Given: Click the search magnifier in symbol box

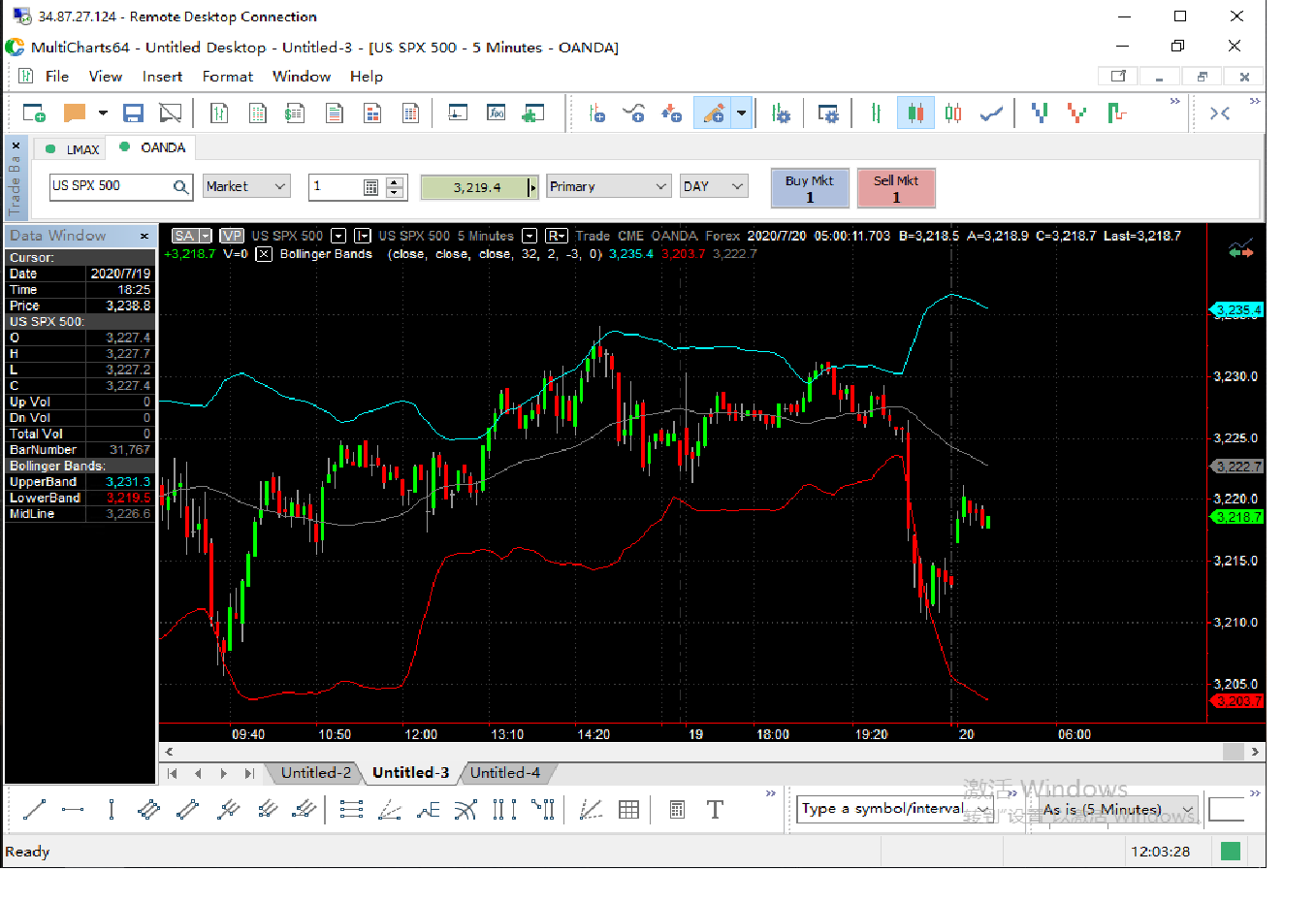Looking at the screenshot, I should (x=180, y=187).
